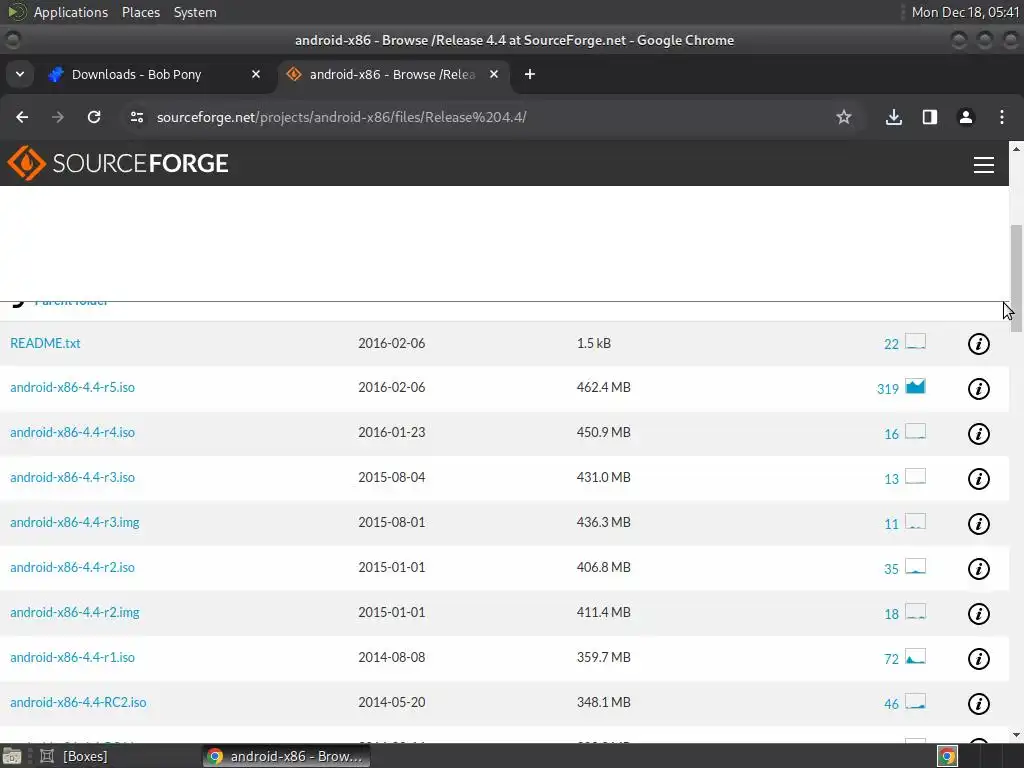The image size is (1024, 768).
Task: Click the address bar URL
Action: coord(342,118)
